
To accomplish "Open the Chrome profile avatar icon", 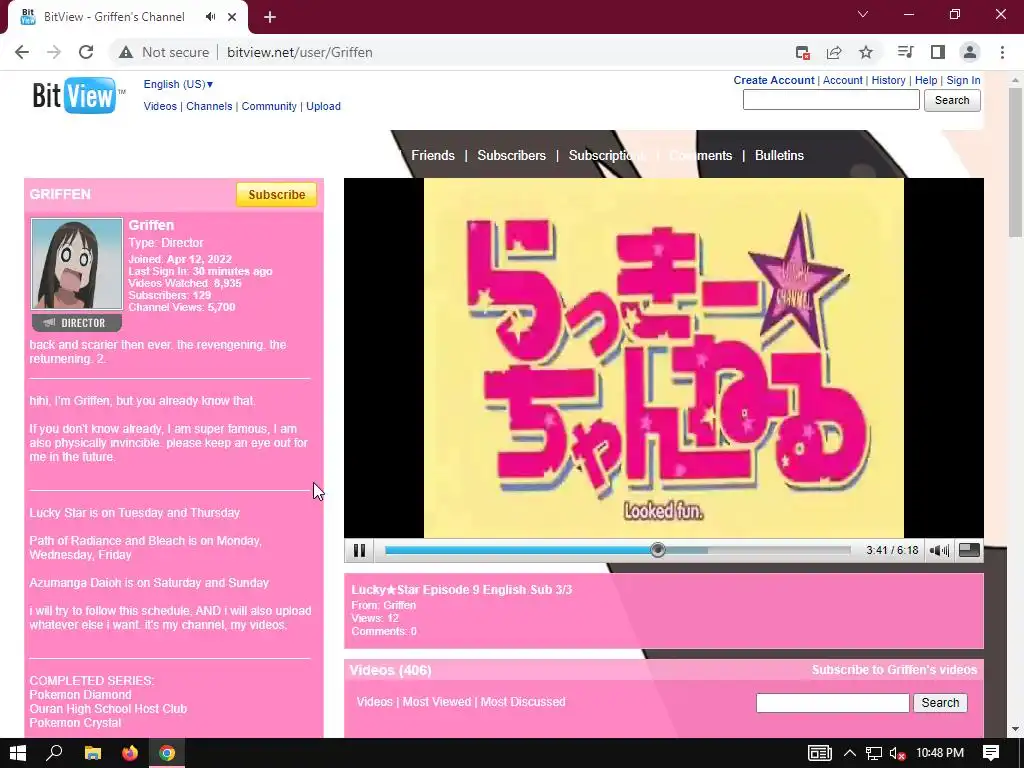I will pyautogui.click(x=970, y=52).
